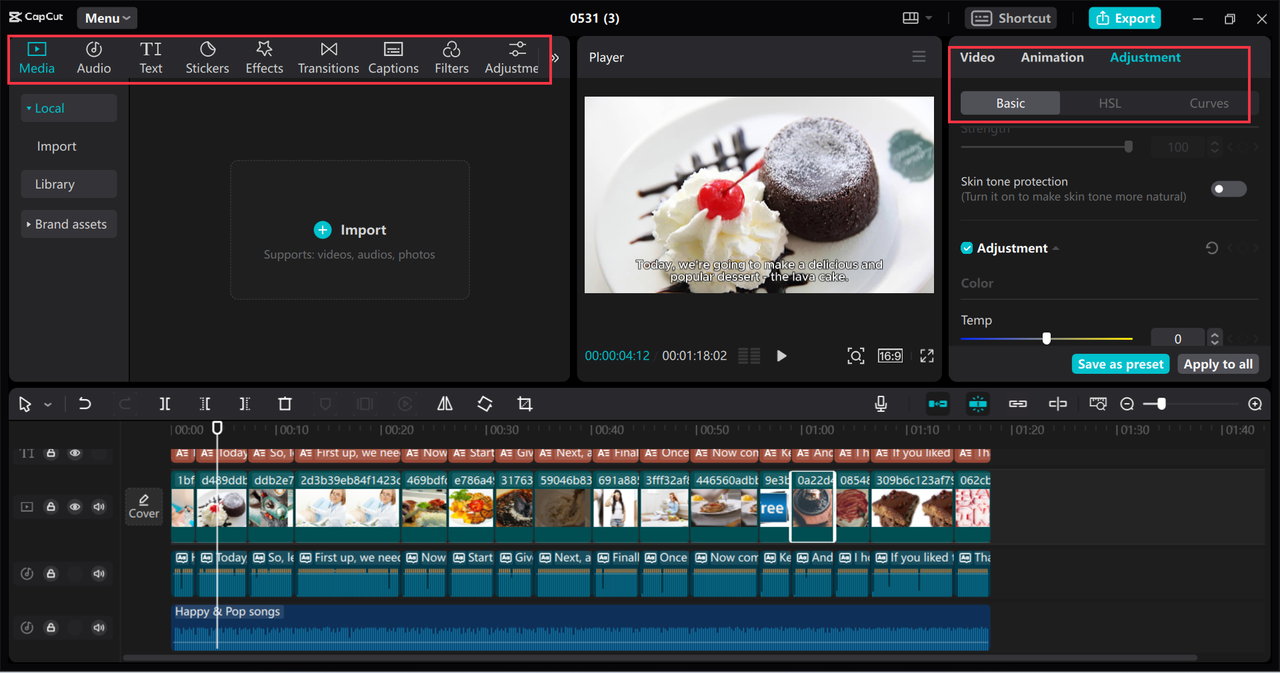This screenshot has height=673, width=1280.
Task: Click the player focus-zoom scope icon
Action: click(855, 356)
